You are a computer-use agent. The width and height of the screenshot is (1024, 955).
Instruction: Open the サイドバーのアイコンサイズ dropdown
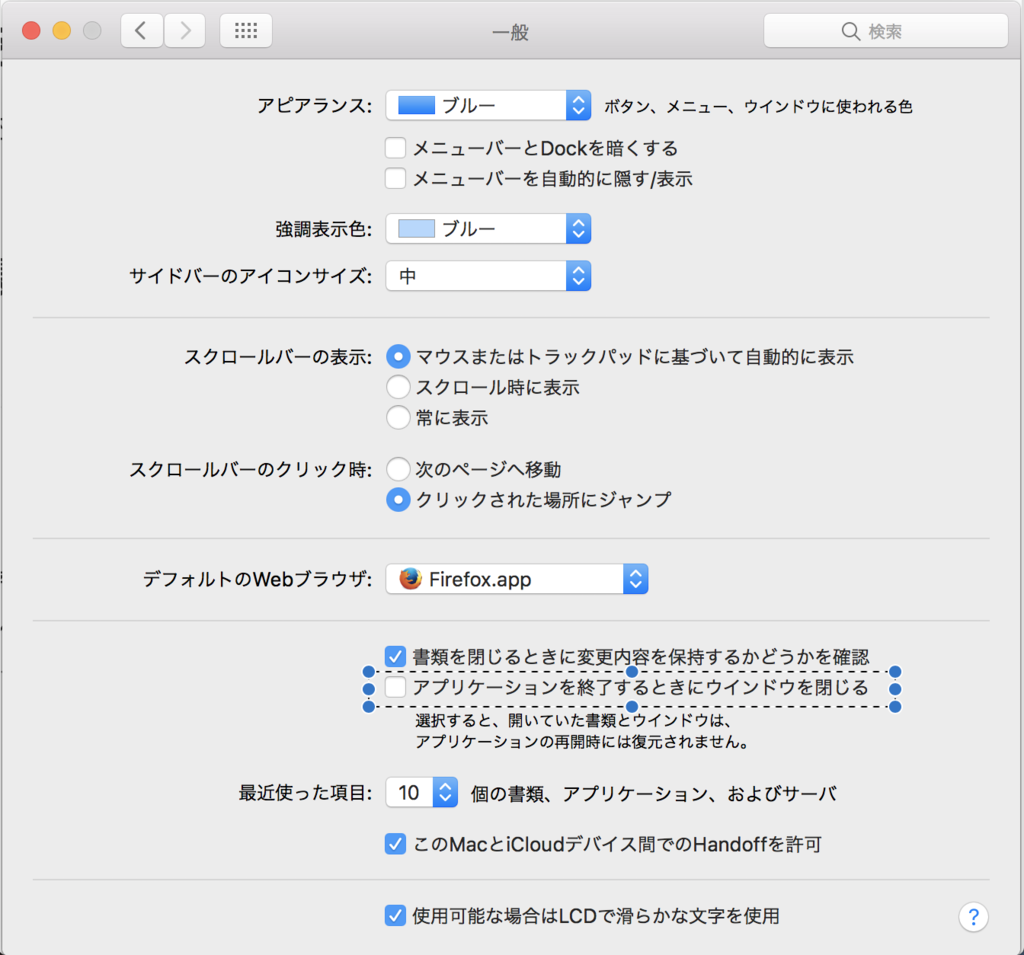click(x=488, y=276)
